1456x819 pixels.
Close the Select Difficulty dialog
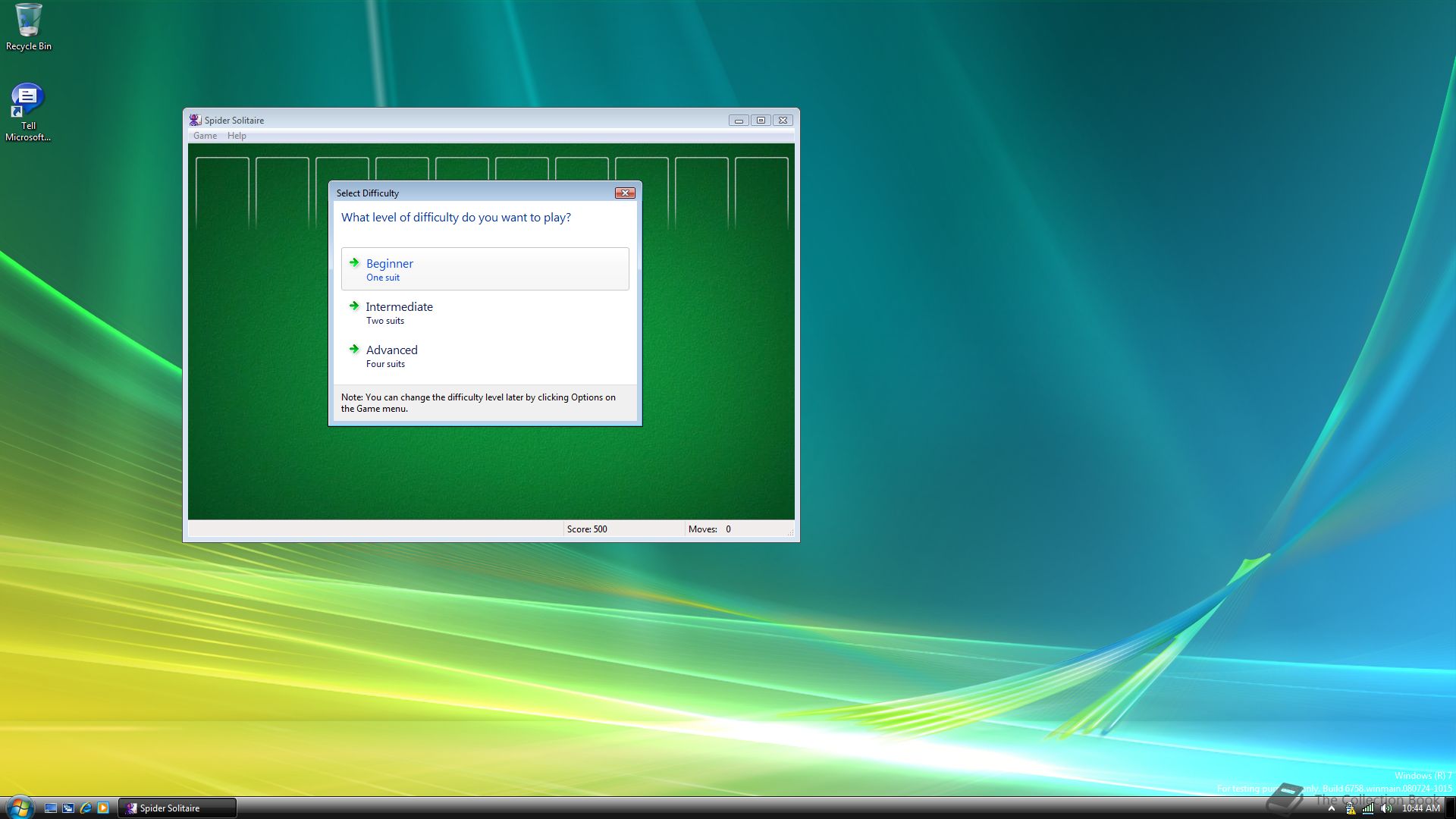pos(625,193)
